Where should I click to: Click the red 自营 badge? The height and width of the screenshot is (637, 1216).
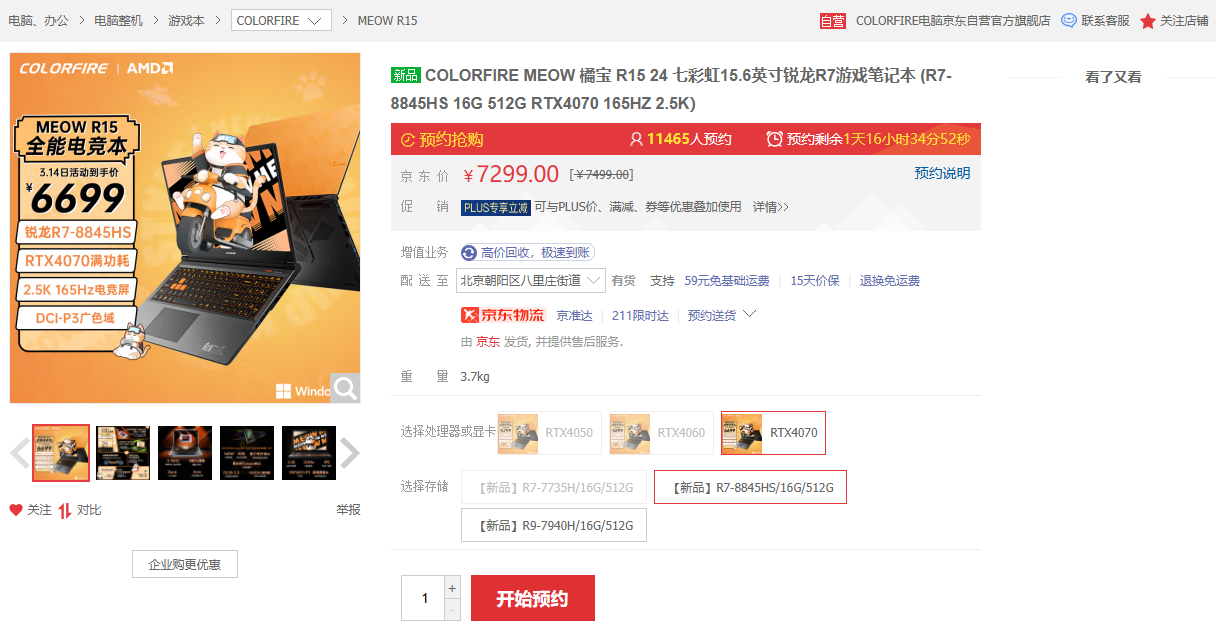(833, 21)
